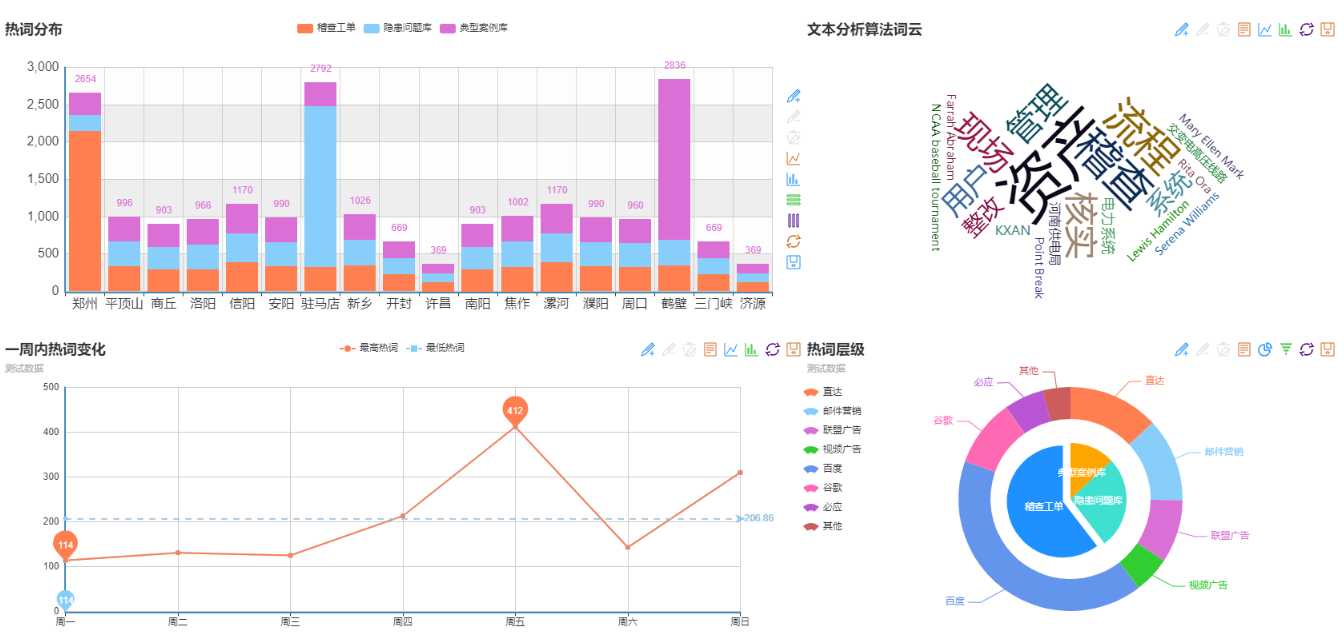The height and width of the screenshot is (641, 1344).
Task: Switch 一周内热词变化 chart to line type
Action: (x=731, y=349)
